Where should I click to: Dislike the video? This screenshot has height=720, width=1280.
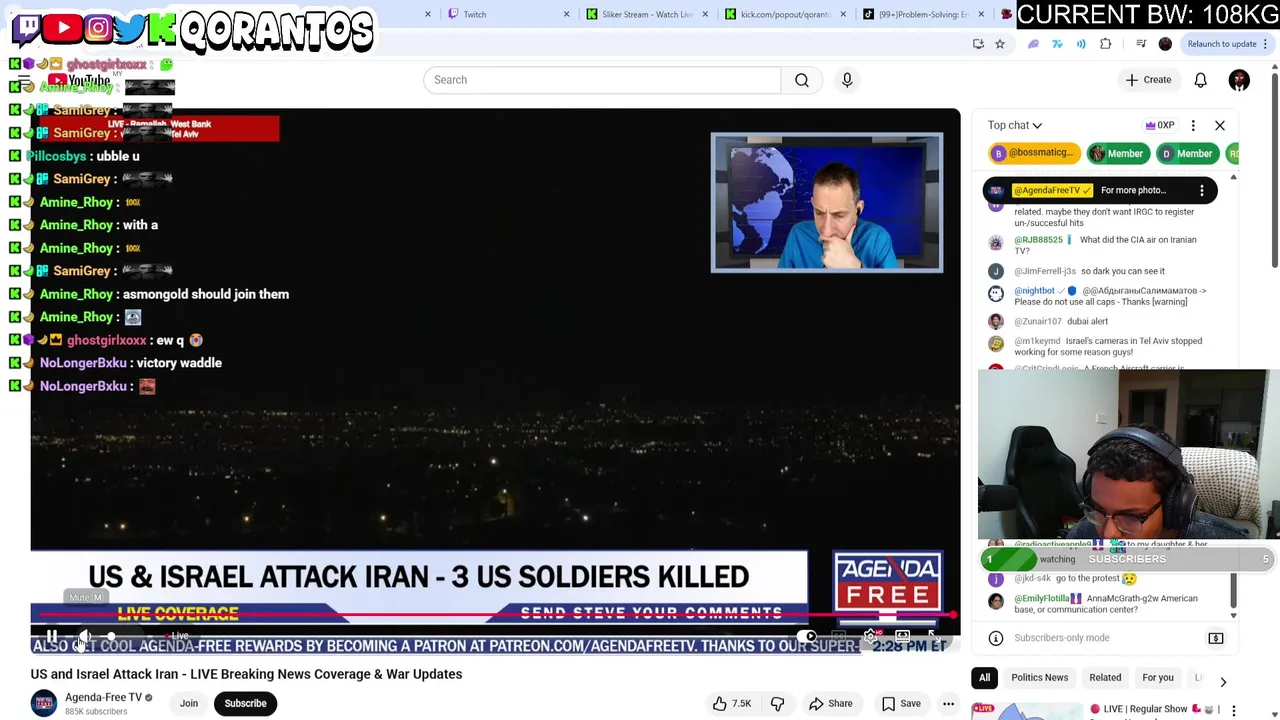pyautogui.click(x=777, y=703)
